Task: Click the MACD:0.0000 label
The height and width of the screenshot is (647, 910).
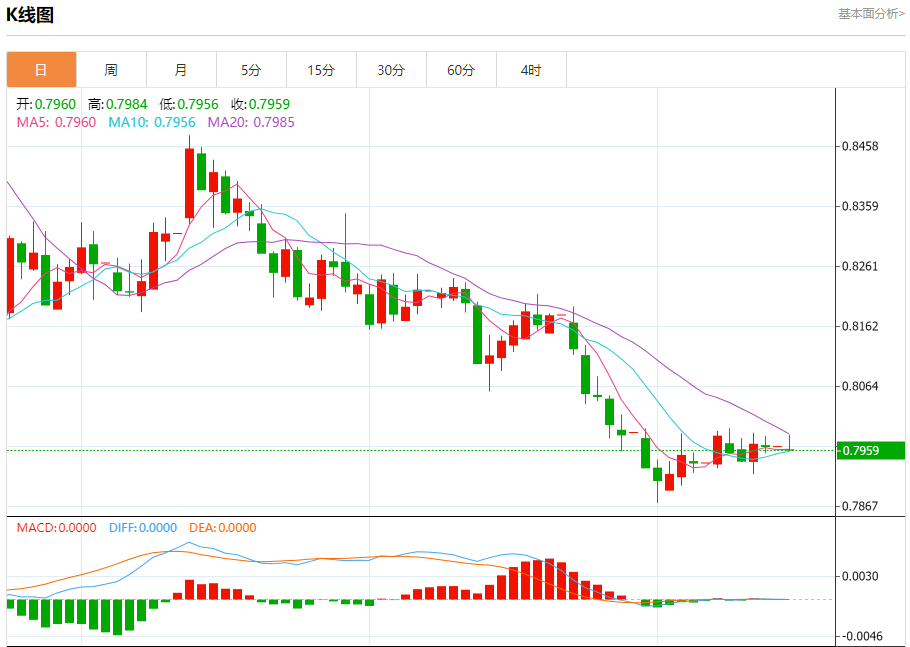Action: 56,527
